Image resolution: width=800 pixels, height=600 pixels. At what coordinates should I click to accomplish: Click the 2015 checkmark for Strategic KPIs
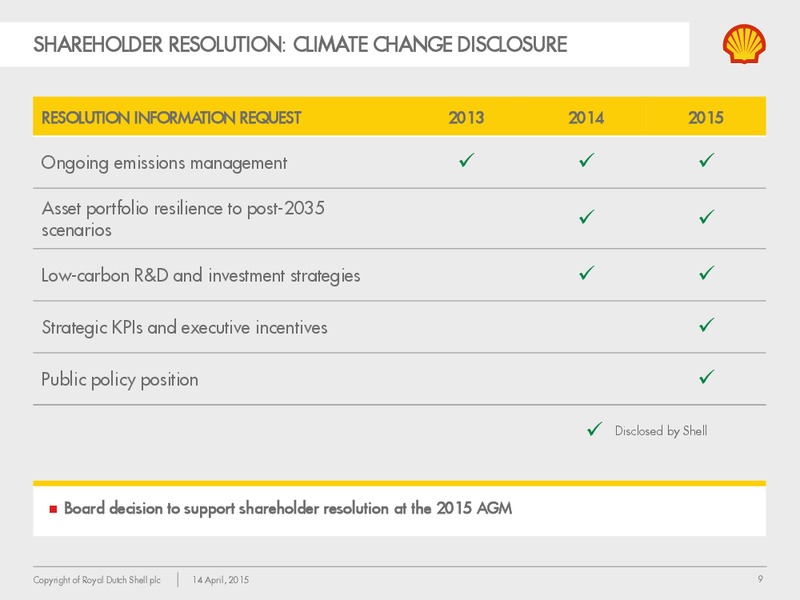point(707,325)
